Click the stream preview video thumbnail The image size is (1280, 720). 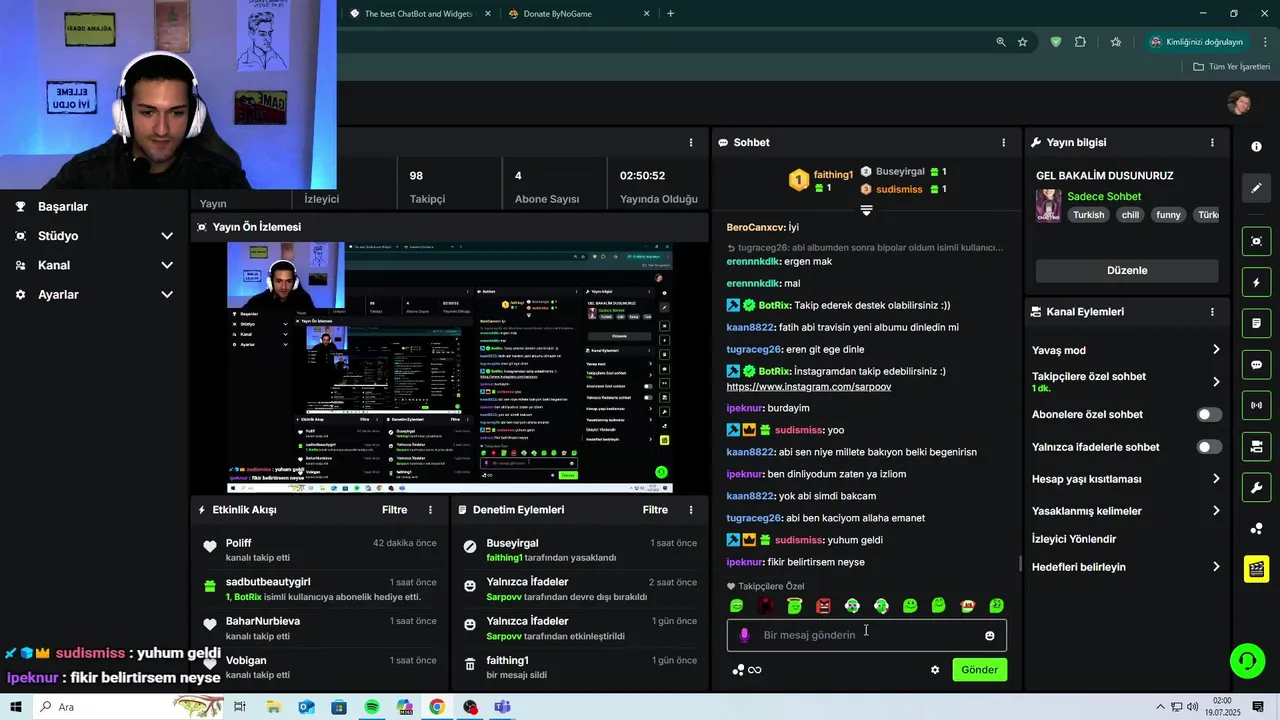pyautogui.click(x=450, y=367)
